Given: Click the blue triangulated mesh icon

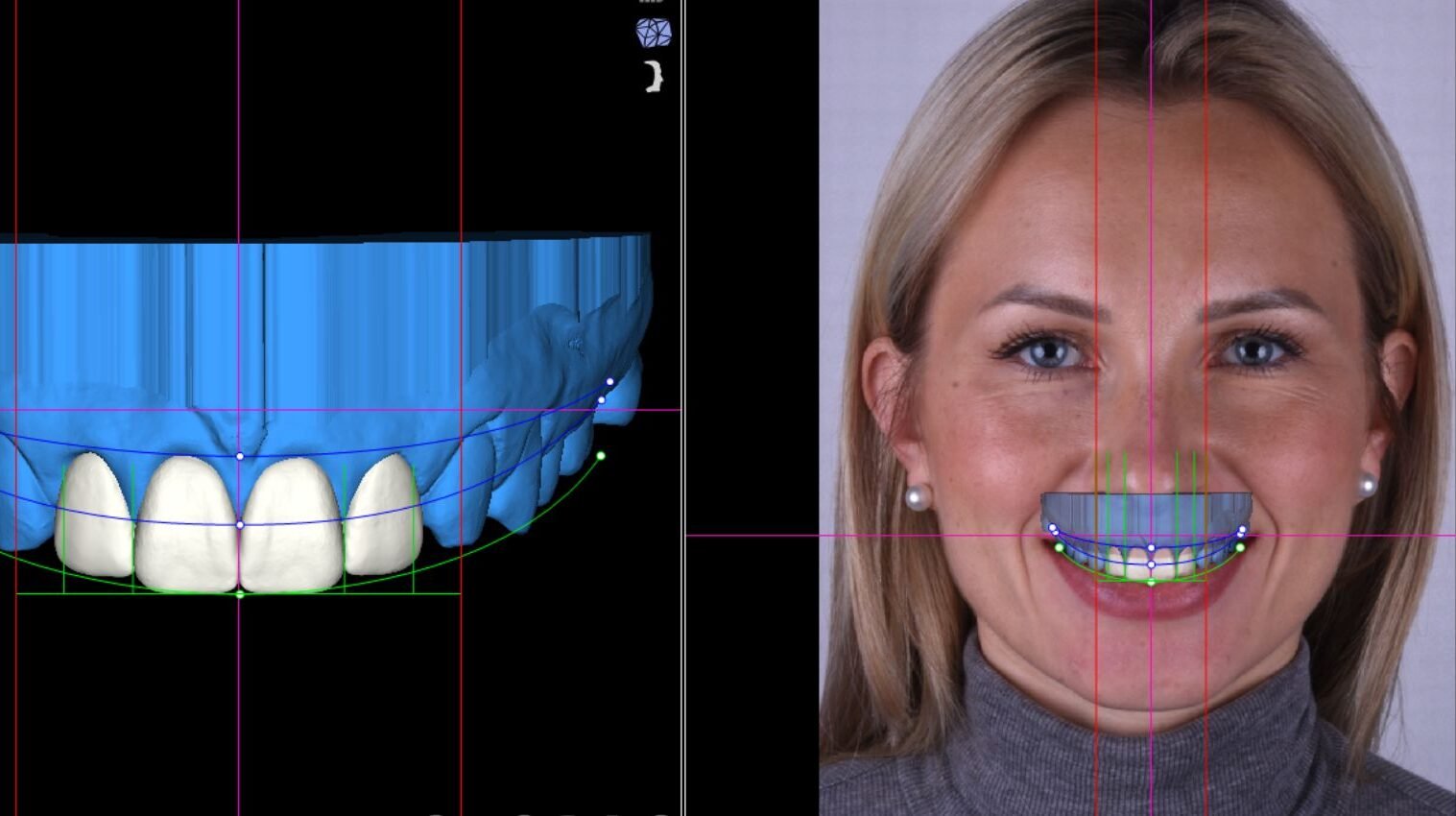Looking at the screenshot, I should coord(654,33).
